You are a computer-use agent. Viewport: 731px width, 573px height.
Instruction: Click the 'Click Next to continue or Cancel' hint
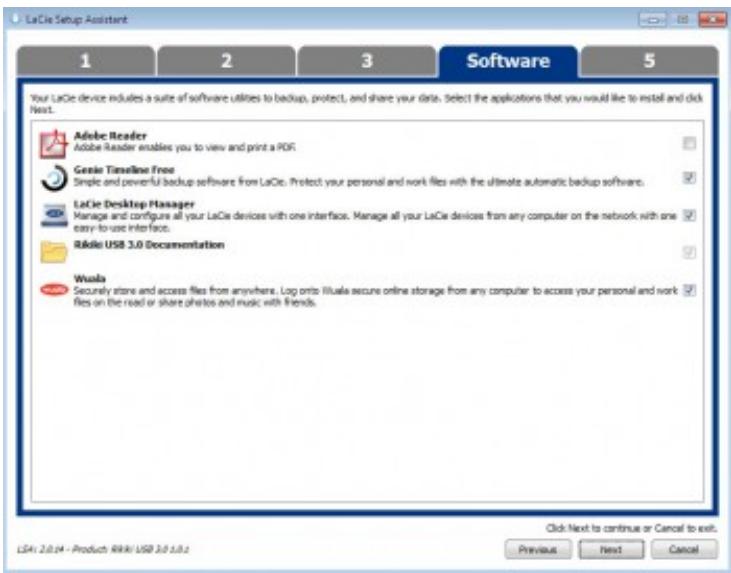tap(631, 528)
